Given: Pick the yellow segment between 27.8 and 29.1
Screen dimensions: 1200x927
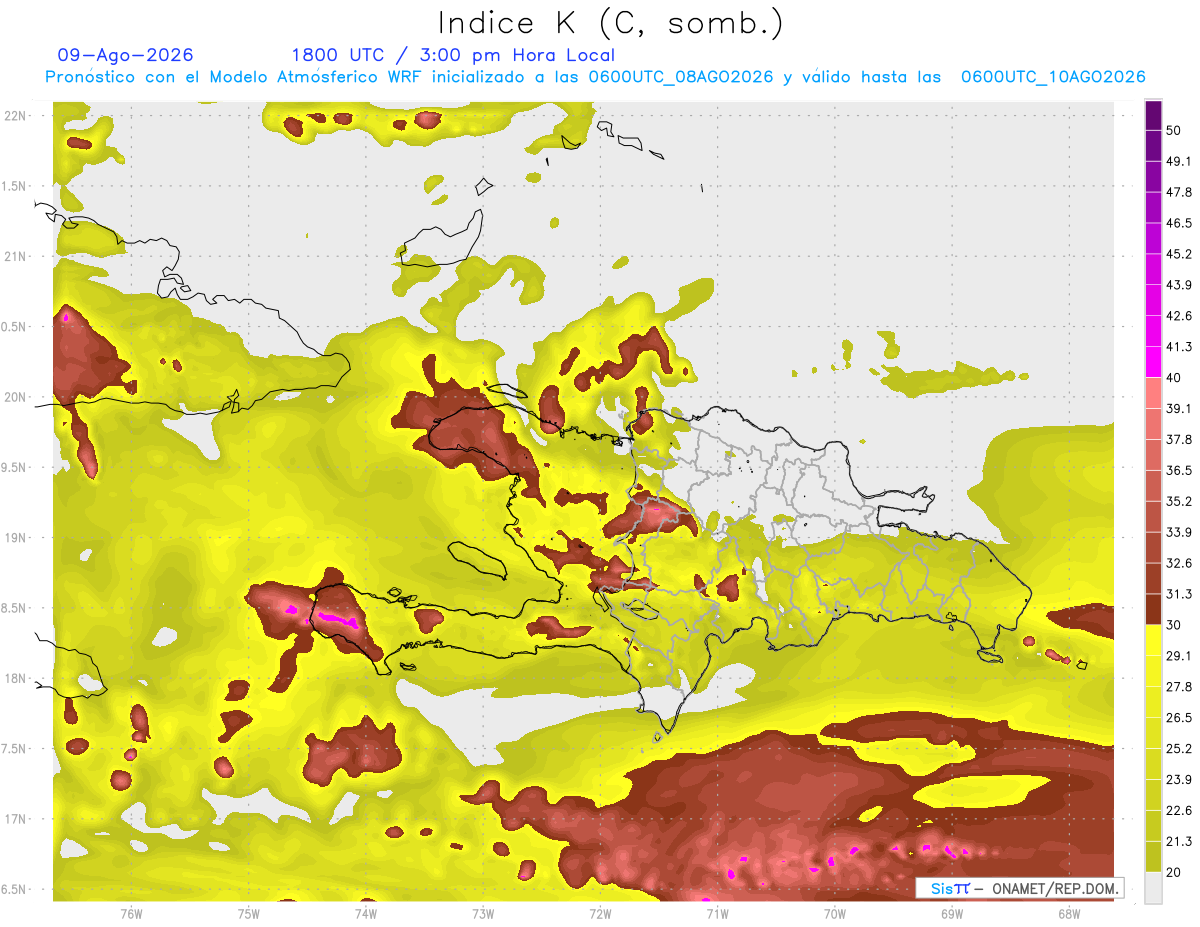Looking at the screenshot, I should [1154, 672].
